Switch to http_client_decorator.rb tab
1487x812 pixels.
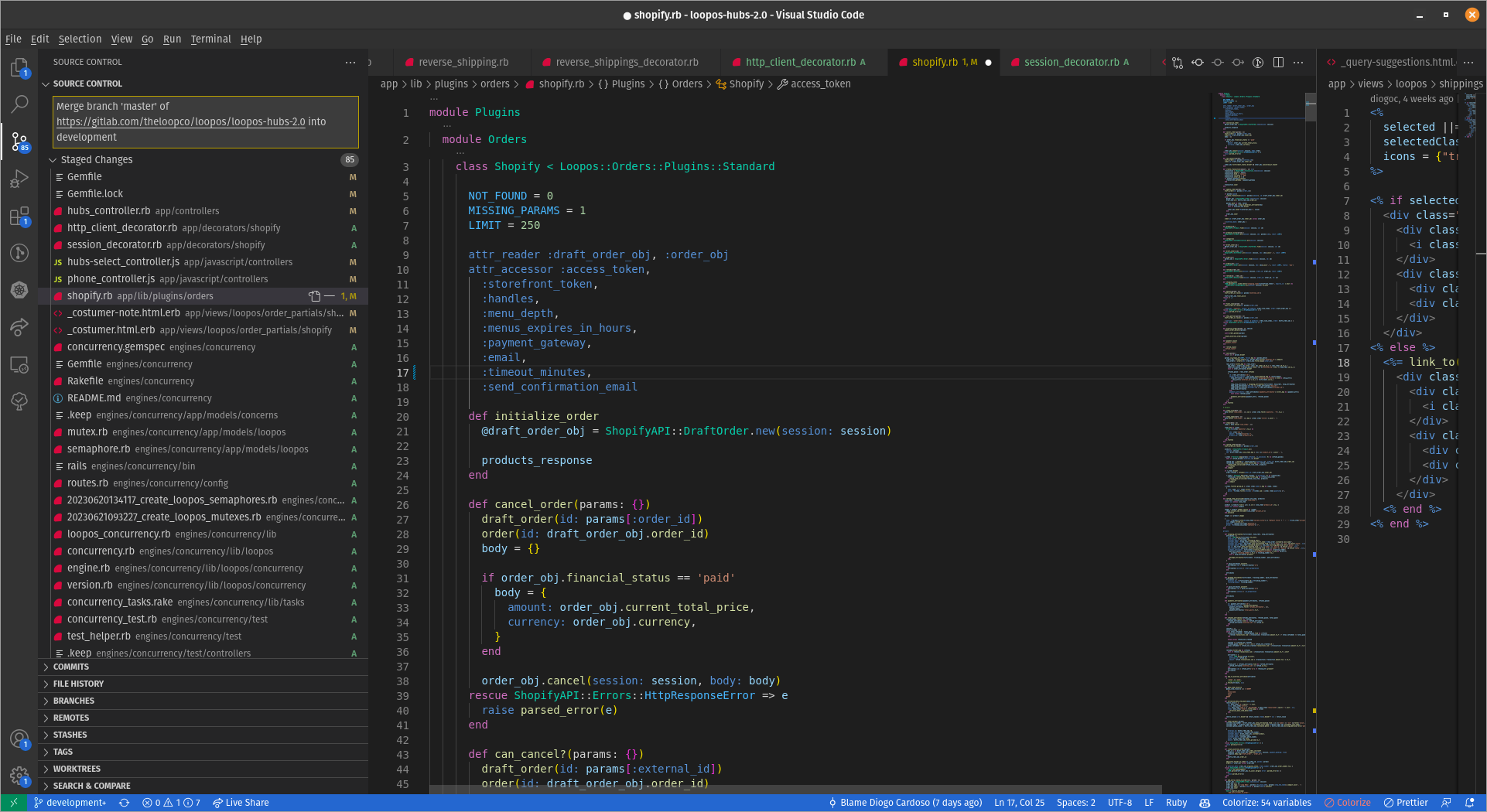tap(805, 63)
